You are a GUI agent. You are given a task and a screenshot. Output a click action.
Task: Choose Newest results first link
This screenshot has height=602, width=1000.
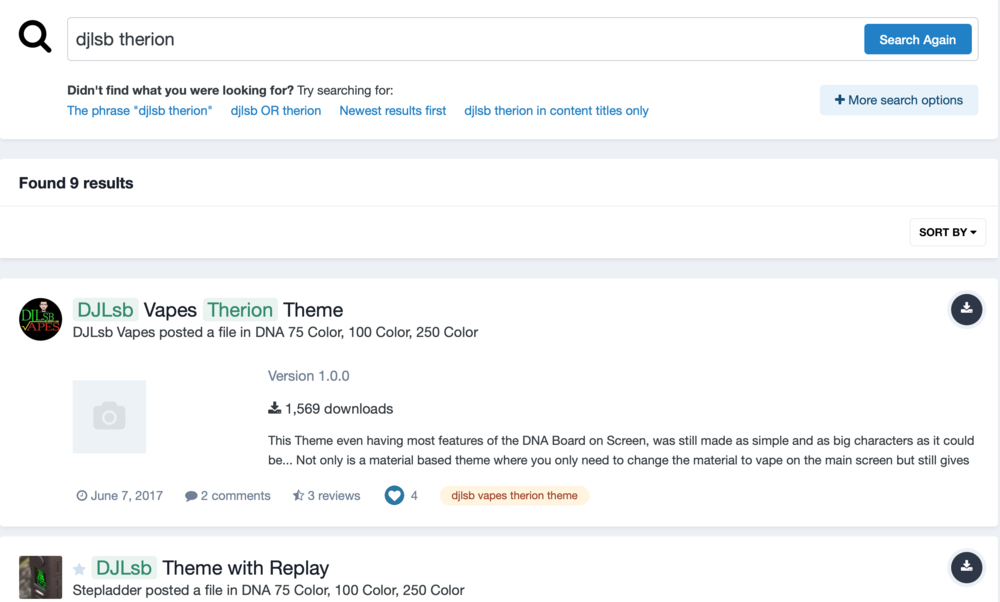pyautogui.click(x=392, y=110)
